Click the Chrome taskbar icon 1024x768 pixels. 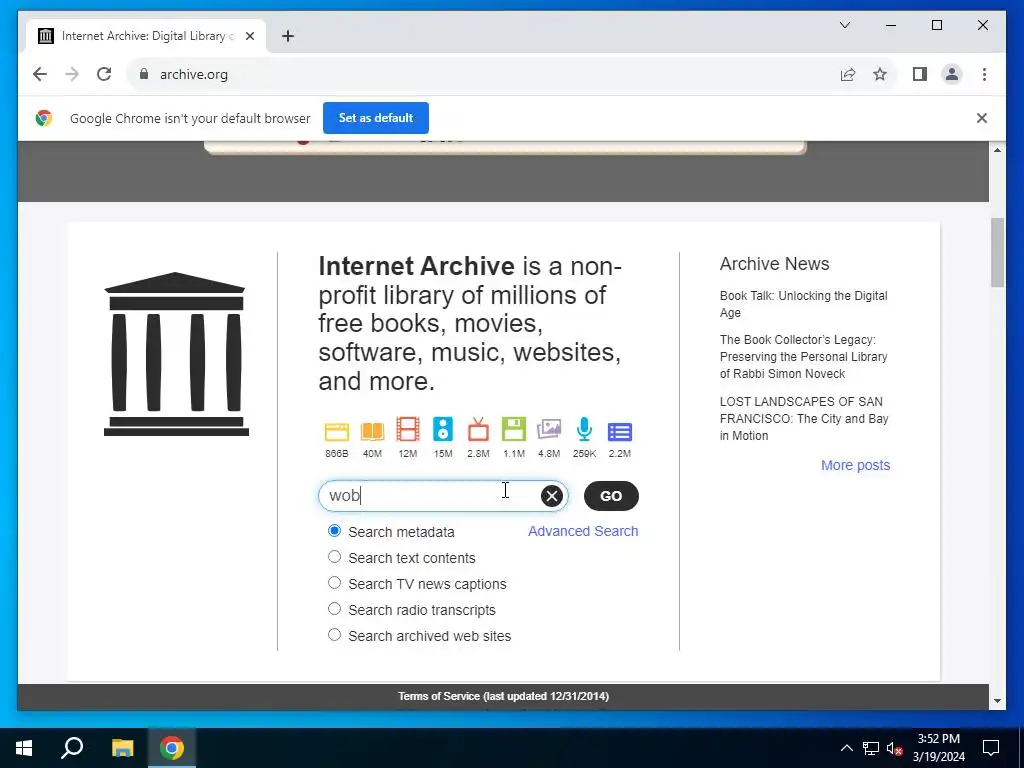tap(172, 748)
